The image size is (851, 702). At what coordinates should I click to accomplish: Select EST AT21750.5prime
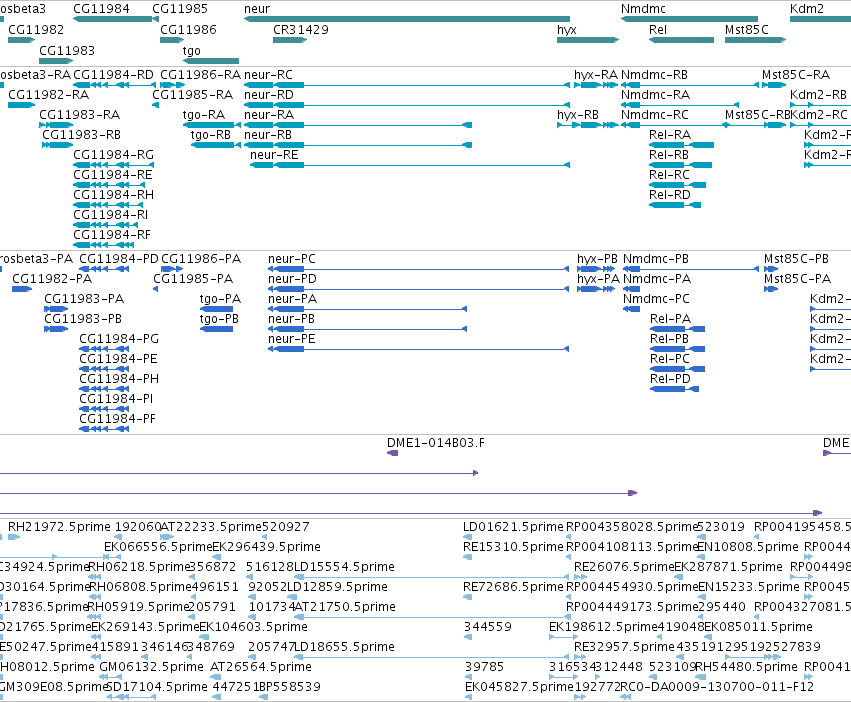pos(432,617)
